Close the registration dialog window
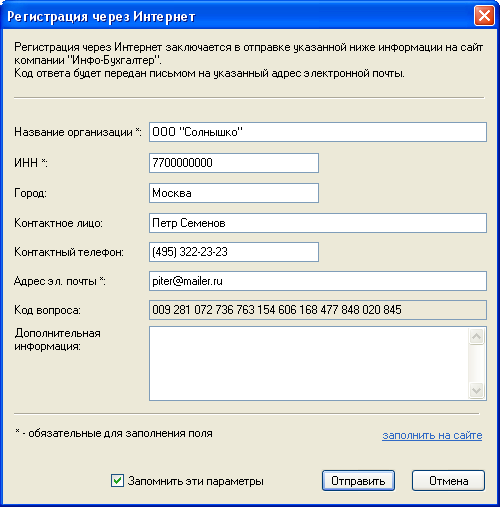 (484, 15)
